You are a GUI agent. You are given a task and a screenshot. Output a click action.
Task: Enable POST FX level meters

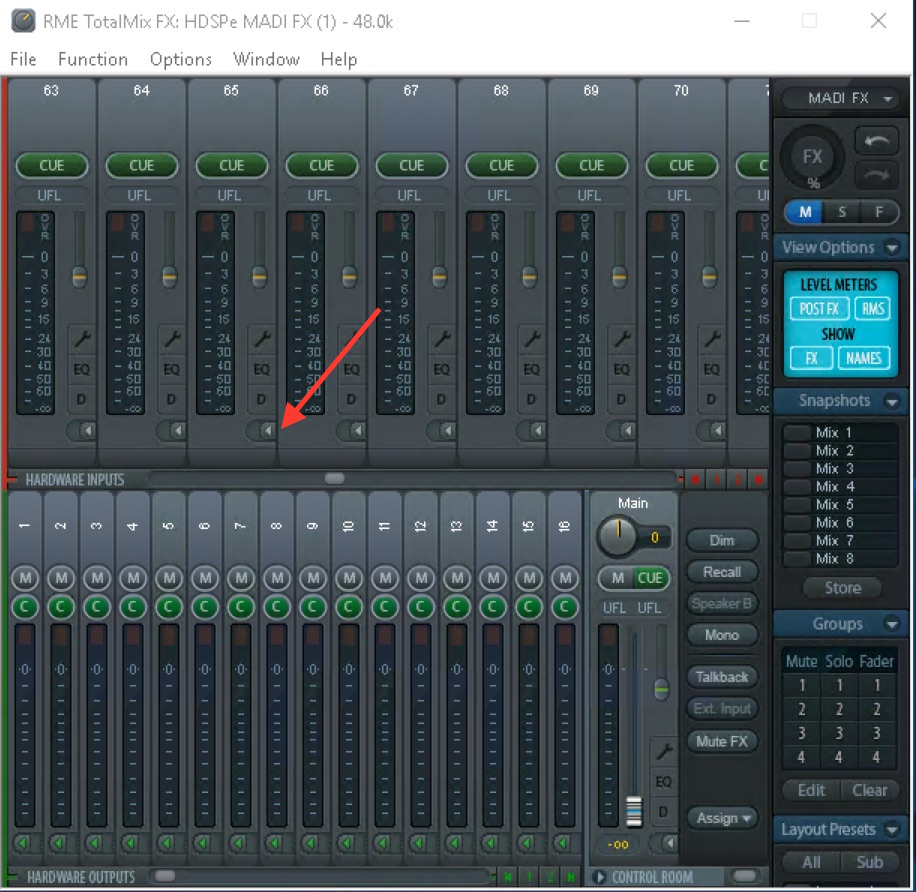point(819,309)
